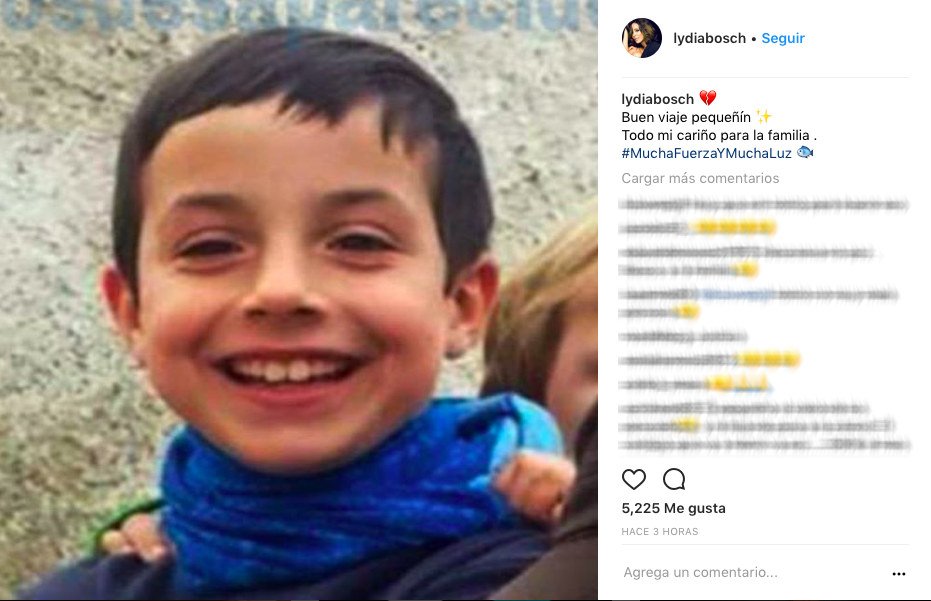Select the first blurred comment line

point(764,204)
